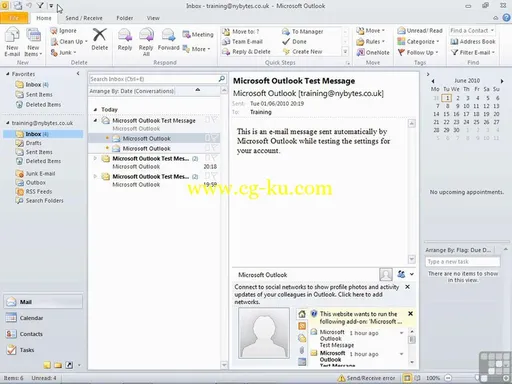Viewport: 512px width, 384px height.
Task: Open the Follow Up flag menu
Action: 418,52
